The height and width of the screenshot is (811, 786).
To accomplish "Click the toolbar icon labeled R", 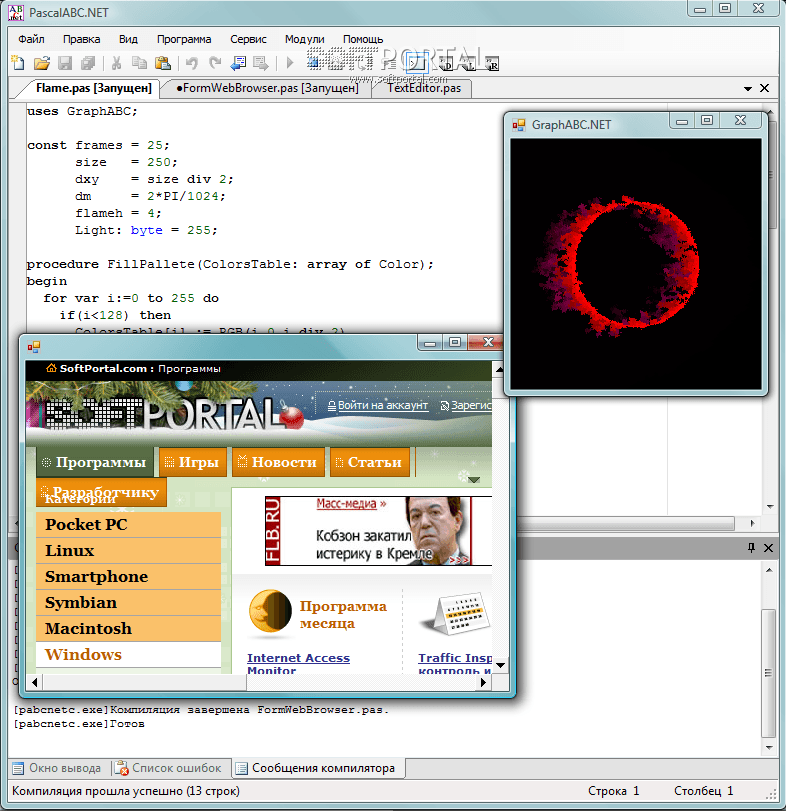I will (x=492, y=64).
